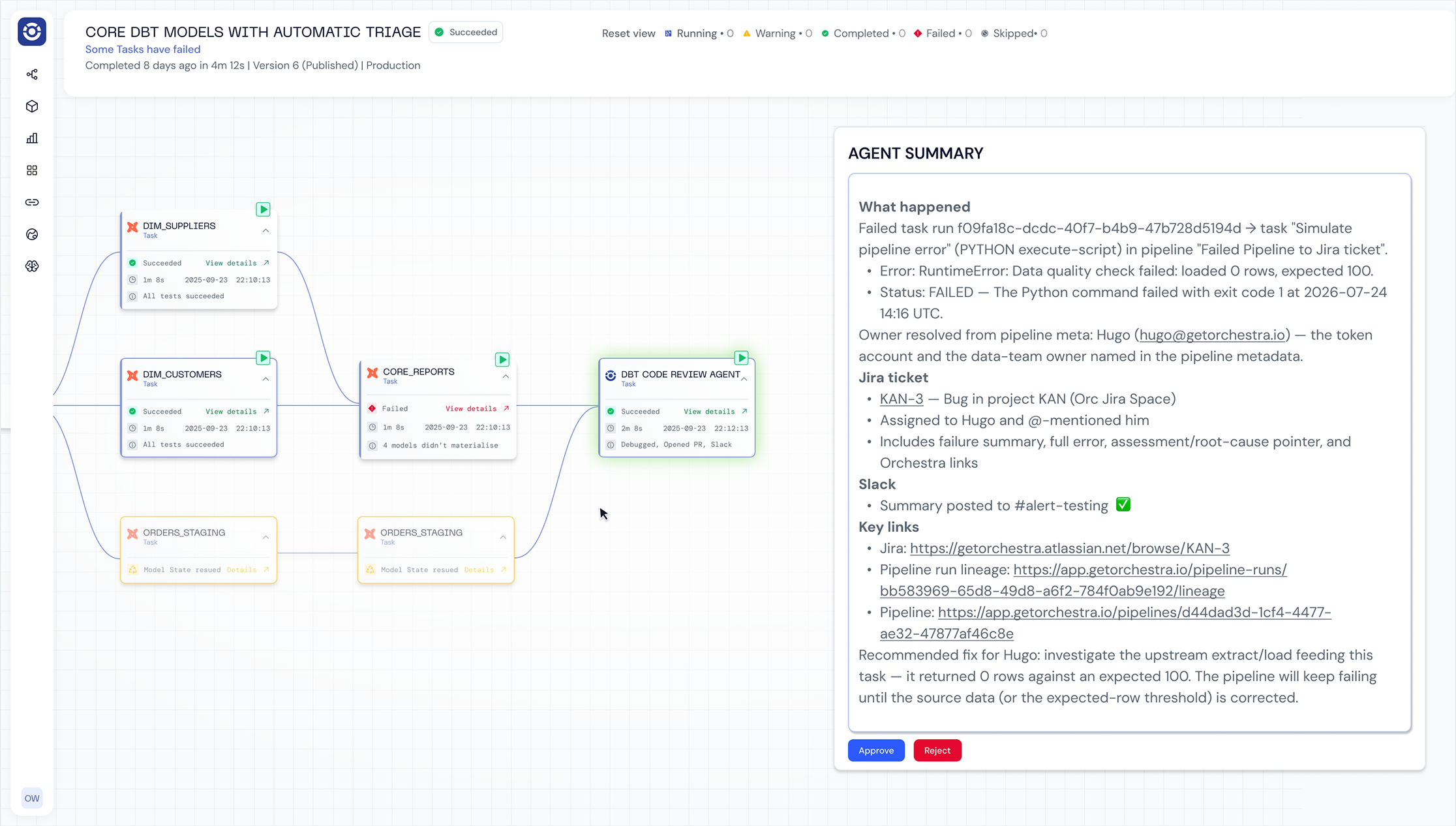Open Details of left ORDERS_STAGING card
Image resolution: width=1456 pixels, height=826 pixels.
248,570
